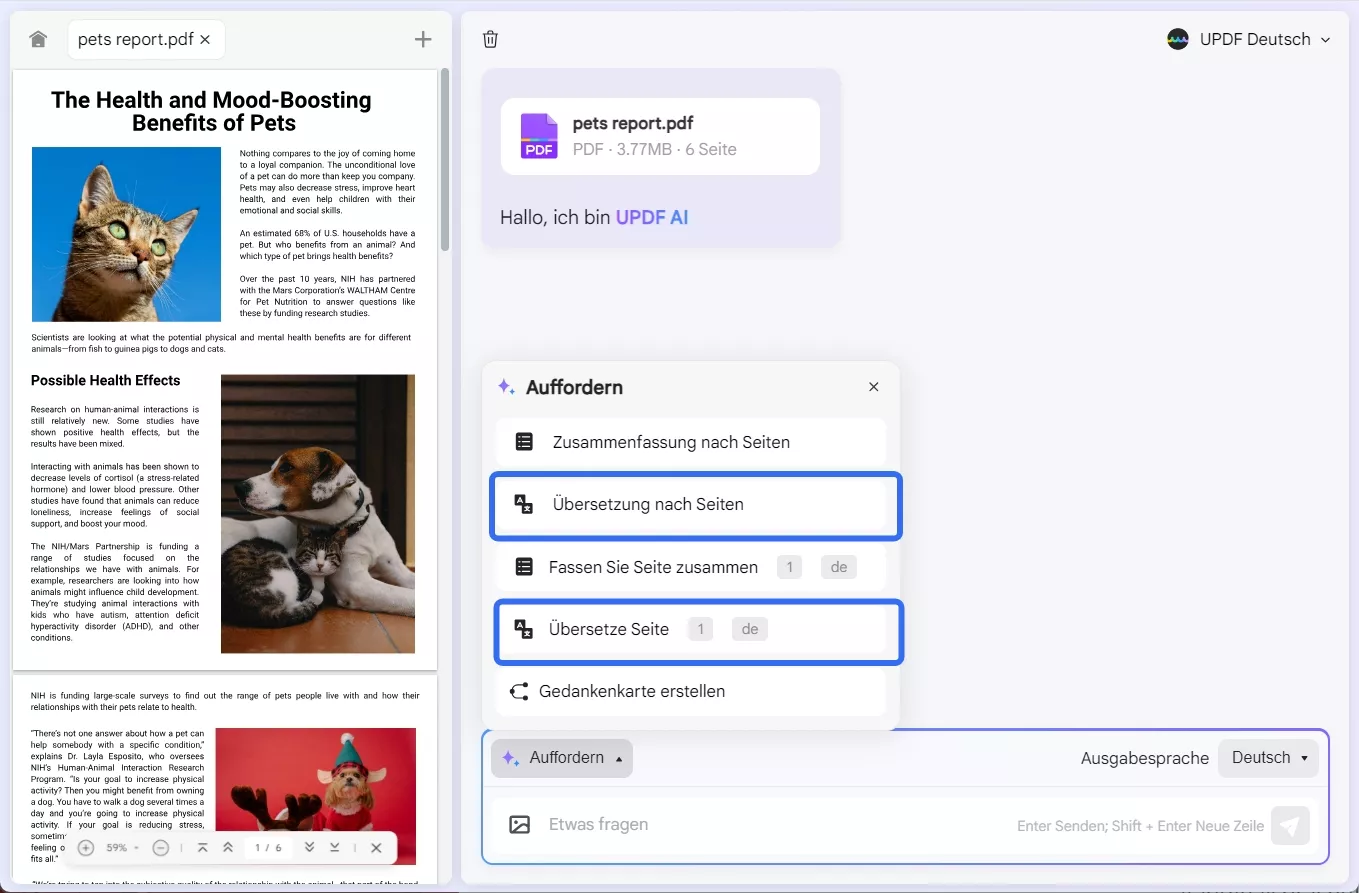The width and height of the screenshot is (1359, 893).
Task: Click the PDF vertical scrollbar
Action: pos(445,160)
